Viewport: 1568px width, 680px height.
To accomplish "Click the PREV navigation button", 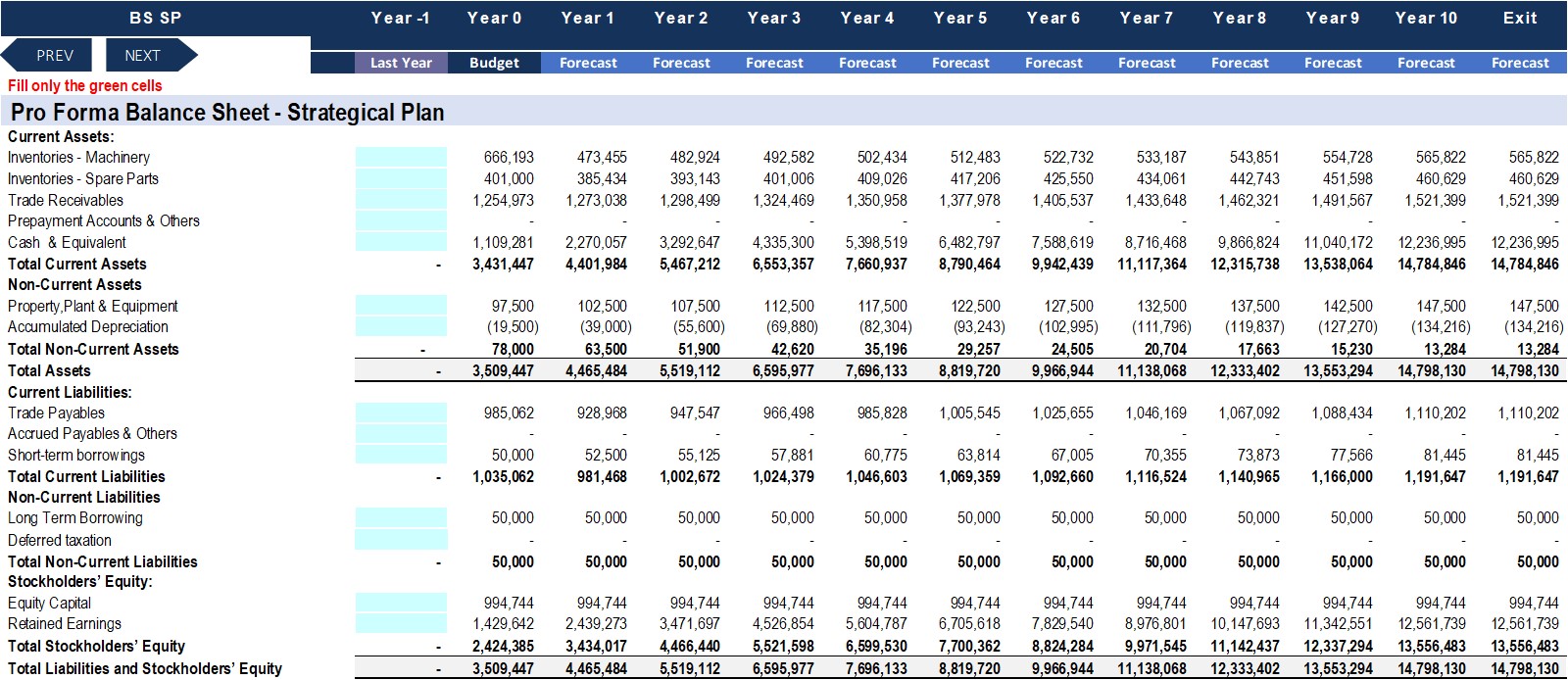I will click(x=48, y=56).
